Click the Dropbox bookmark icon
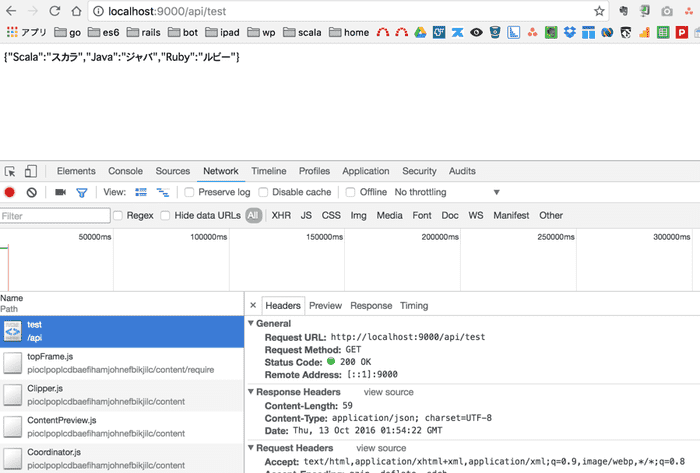The height and width of the screenshot is (473, 700). pos(570,33)
